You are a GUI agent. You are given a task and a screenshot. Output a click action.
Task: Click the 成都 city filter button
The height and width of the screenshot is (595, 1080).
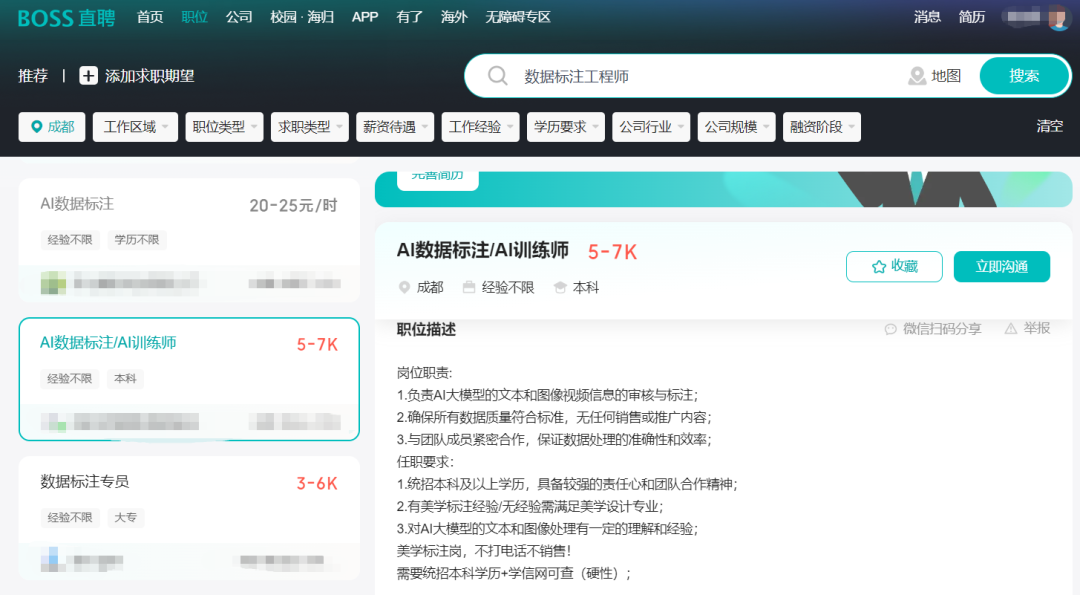click(52, 127)
